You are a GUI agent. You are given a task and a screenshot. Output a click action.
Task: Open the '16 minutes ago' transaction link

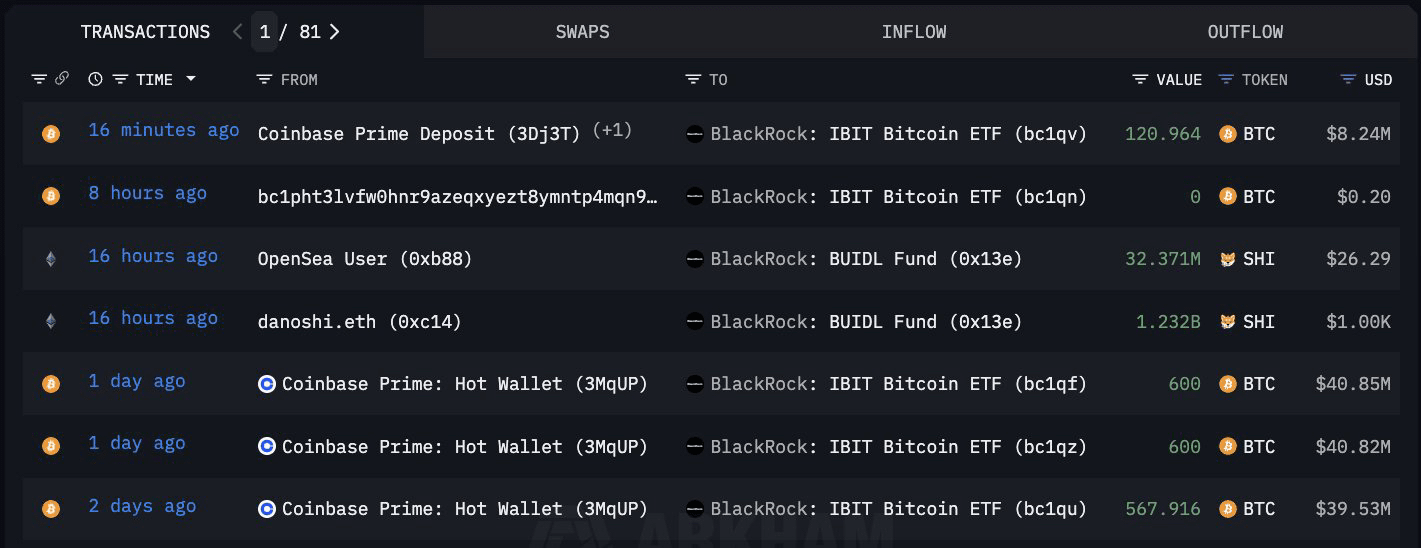coord(163,131)
